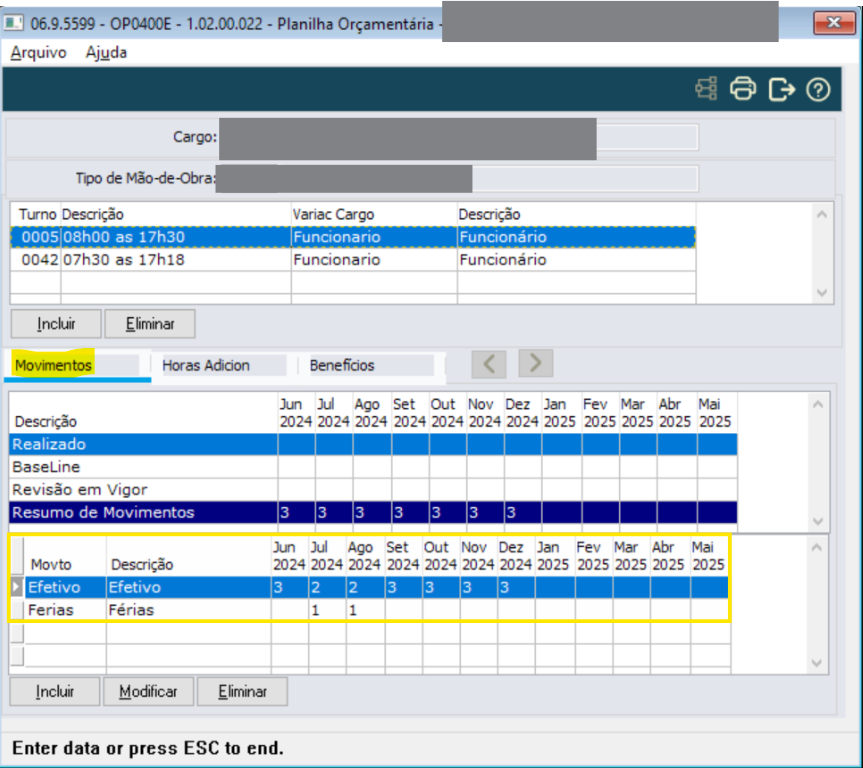Click scroll down arrow of Turno table

click(x=822, y=292)
